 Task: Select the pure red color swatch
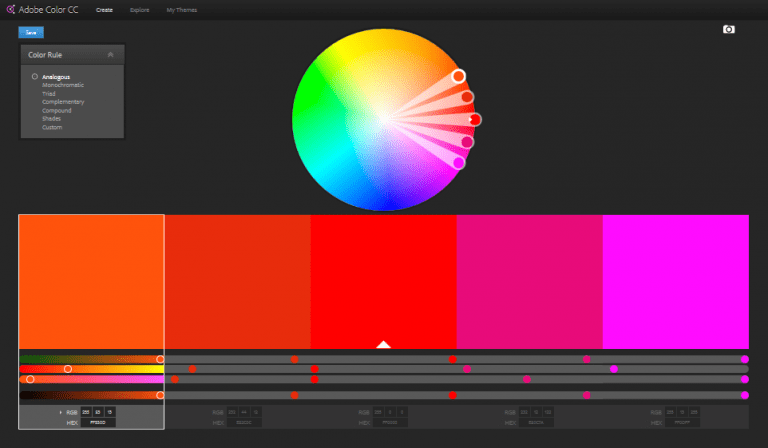point(384,282)
